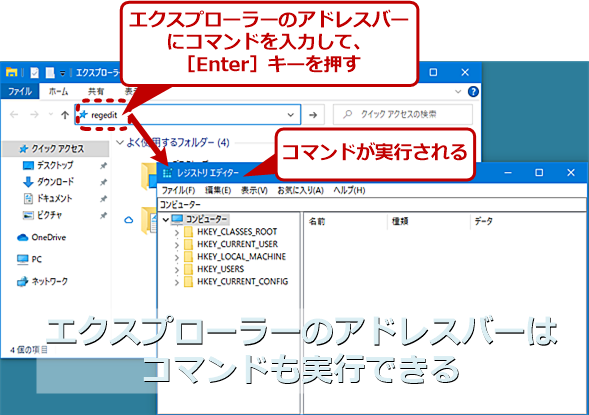Click the pin icon beside ダウンロード
The width and height of the screenshot is (589, 415).
pyautogui.click(x=103, y=182)
